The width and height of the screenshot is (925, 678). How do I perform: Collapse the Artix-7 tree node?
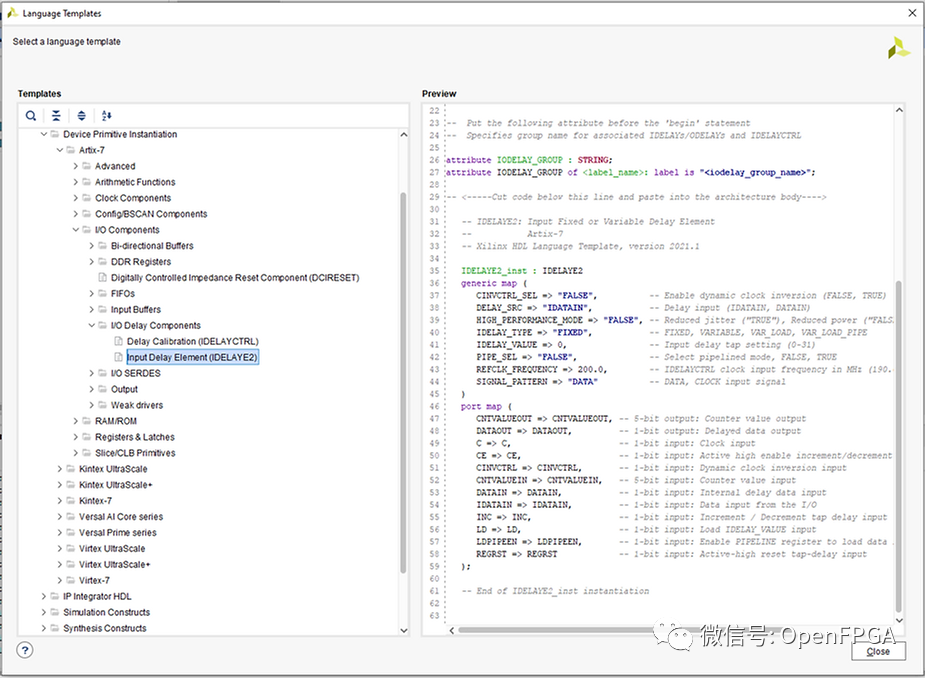click(59, 150)
